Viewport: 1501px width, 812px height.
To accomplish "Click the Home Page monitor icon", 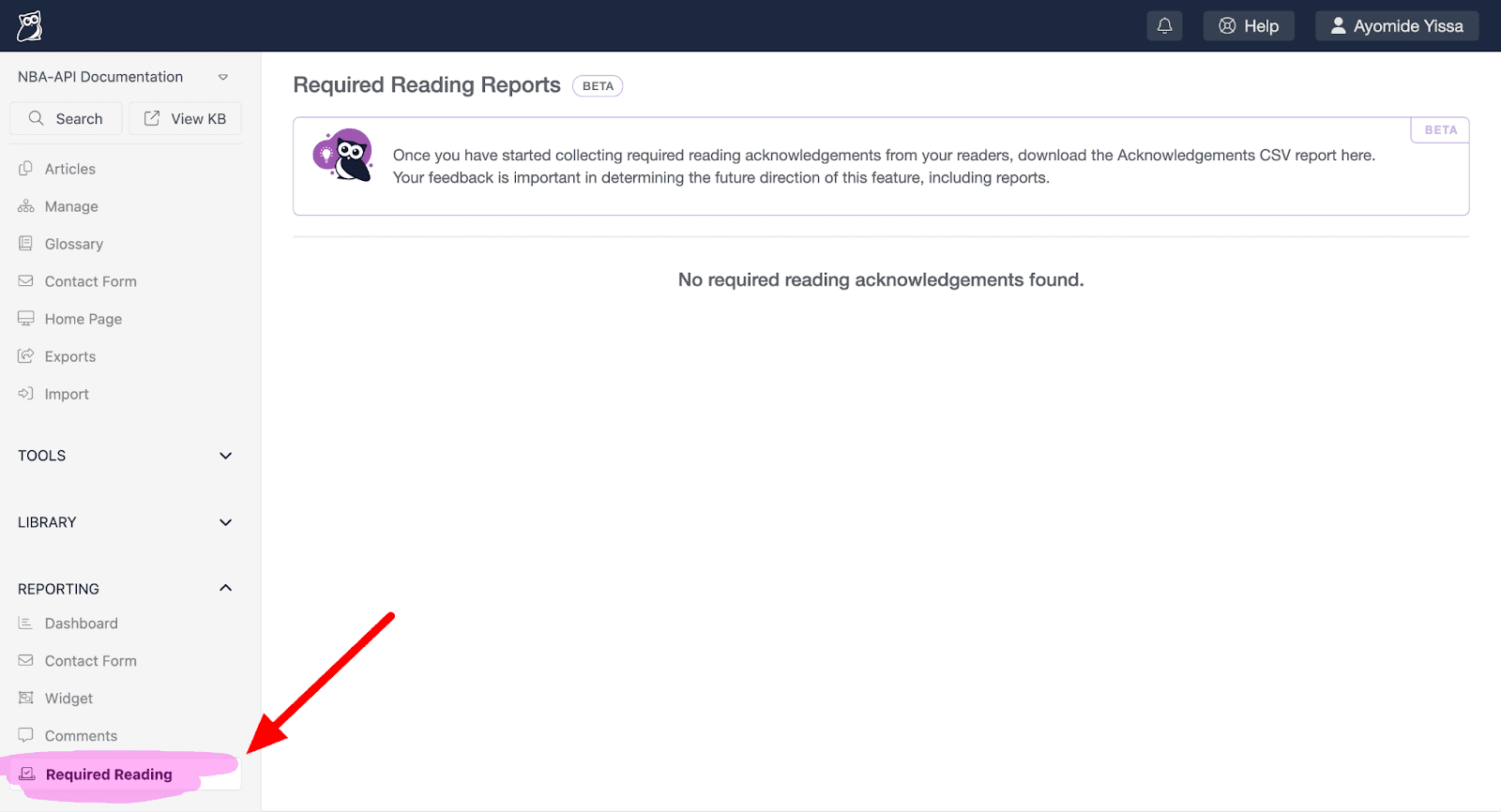I will pos(26,319).
